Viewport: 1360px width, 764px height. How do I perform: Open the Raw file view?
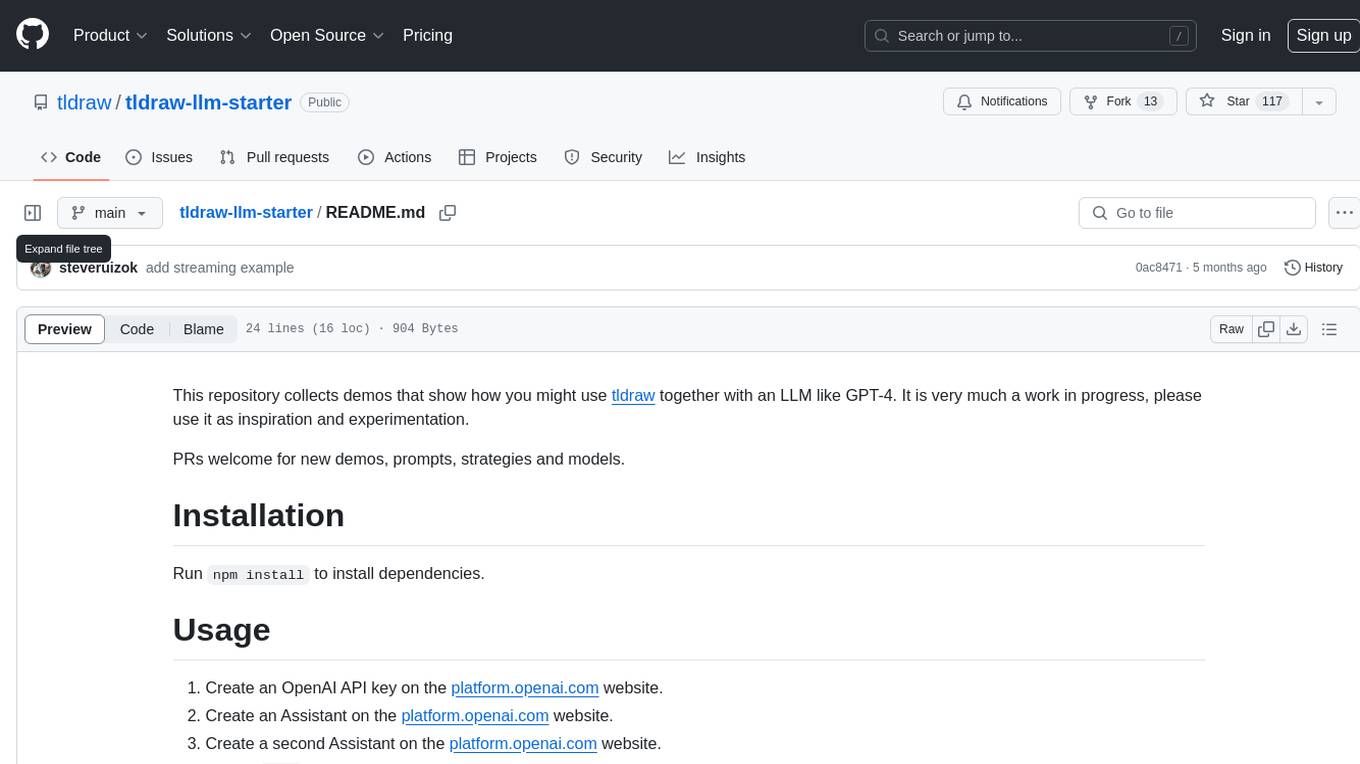point(1231,329)
